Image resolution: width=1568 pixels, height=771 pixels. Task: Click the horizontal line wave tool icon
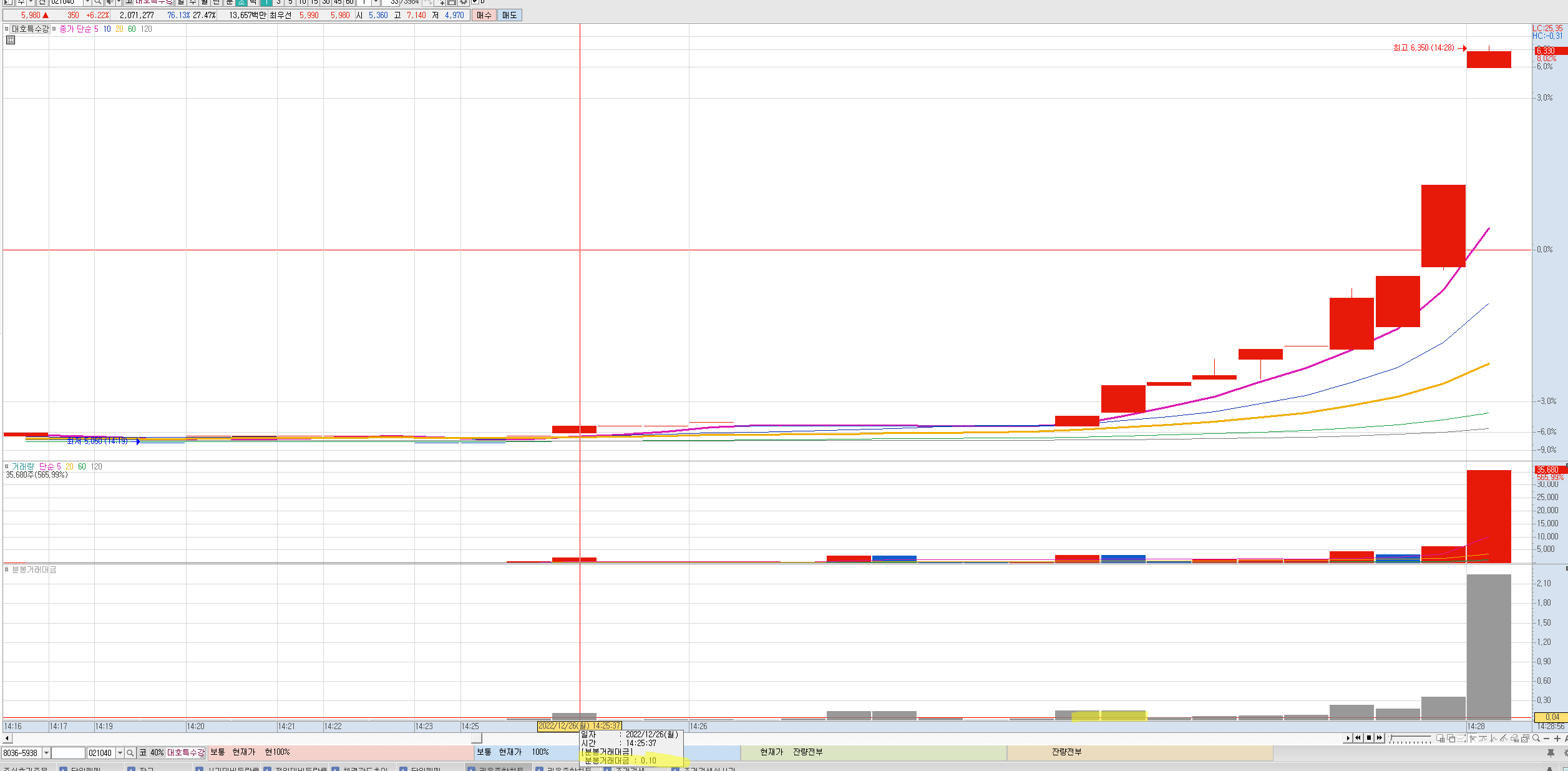(1483, 739)
